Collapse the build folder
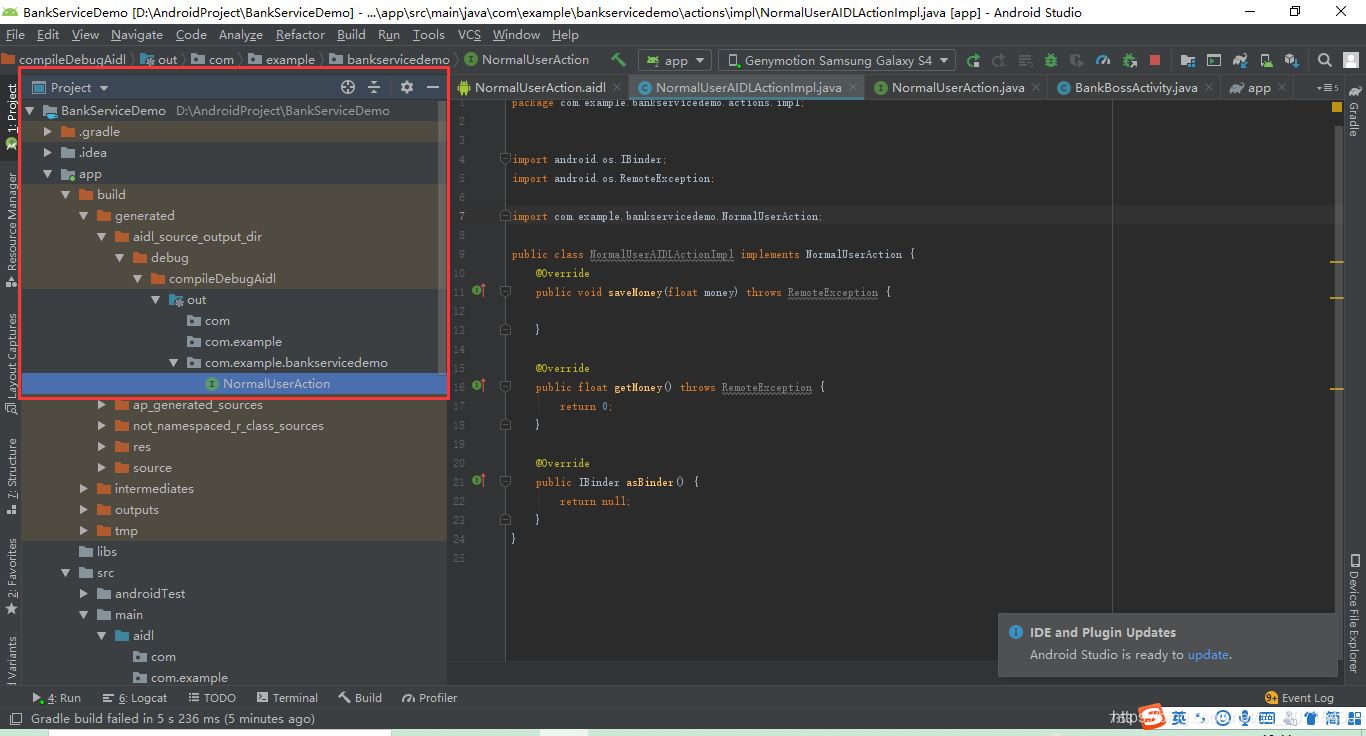 (x=65, y=194)
